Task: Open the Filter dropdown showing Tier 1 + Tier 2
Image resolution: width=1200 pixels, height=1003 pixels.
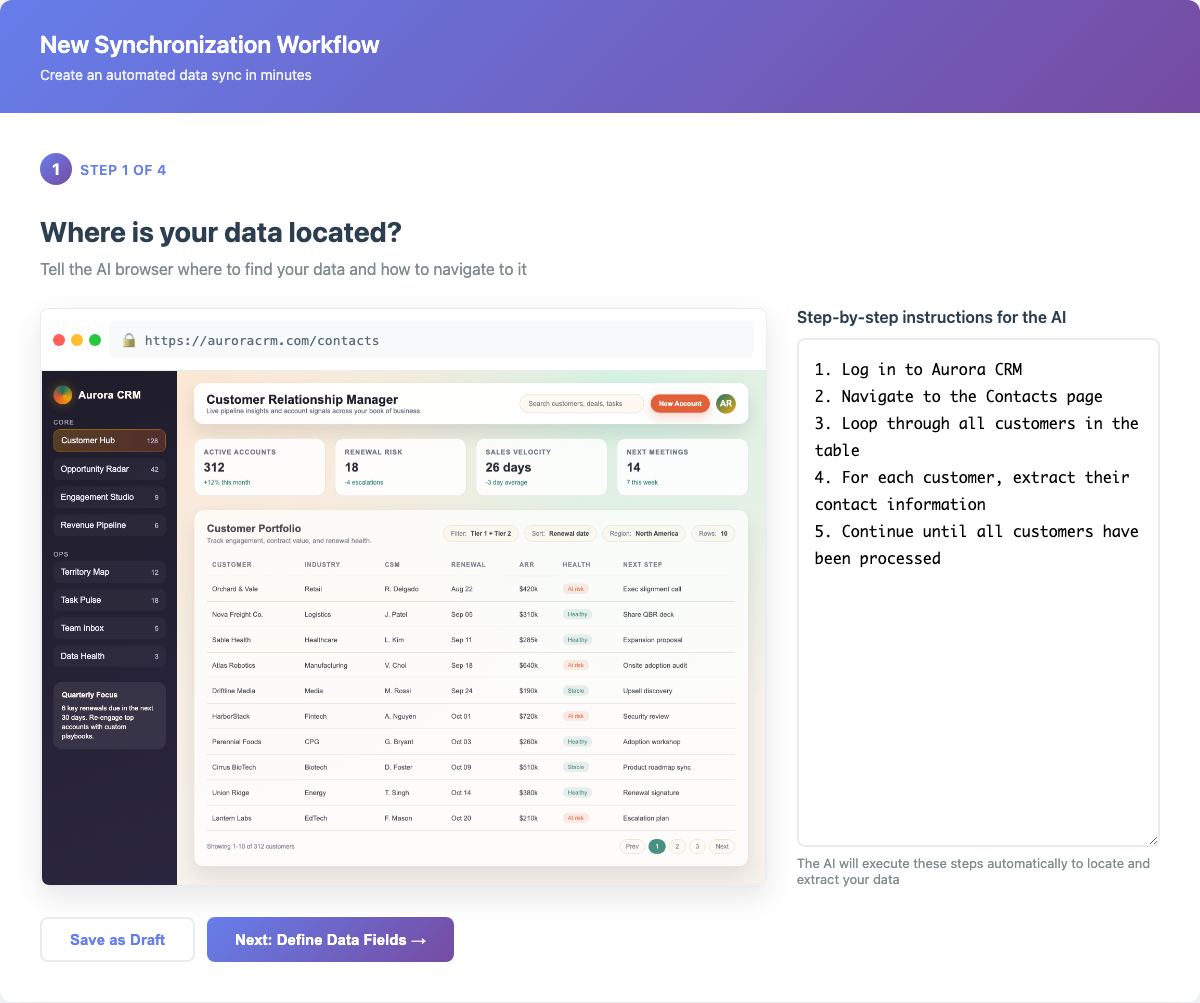Action: coord(480,533)
